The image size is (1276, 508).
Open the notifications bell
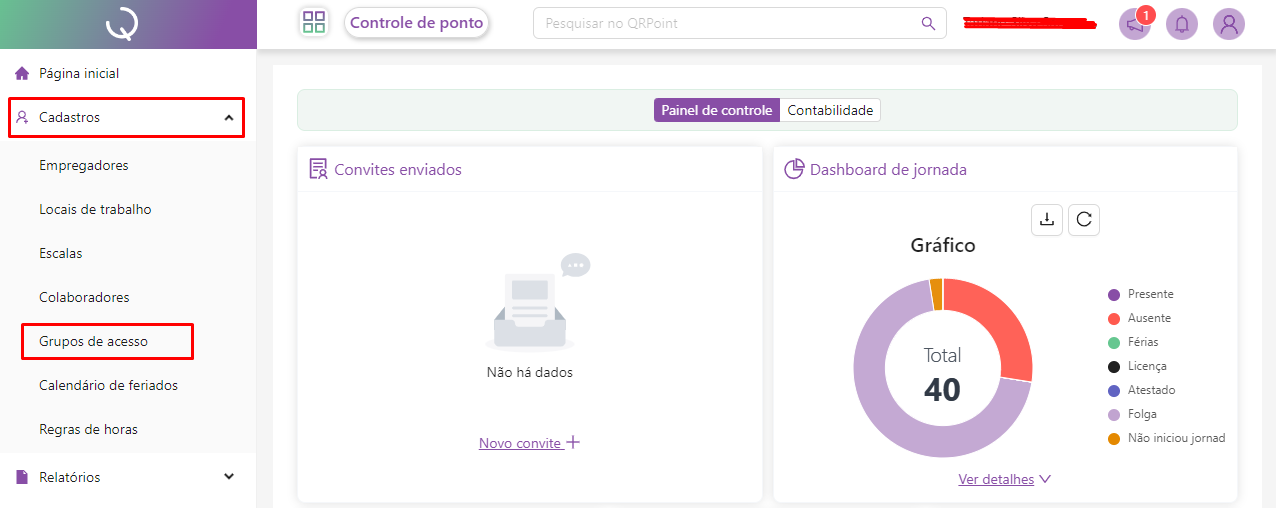[1182, 24]
